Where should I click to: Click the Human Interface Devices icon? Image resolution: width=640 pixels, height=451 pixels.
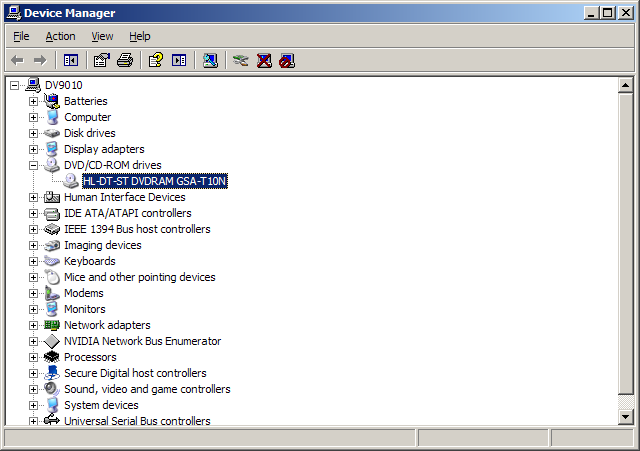[x=52, y=197]
